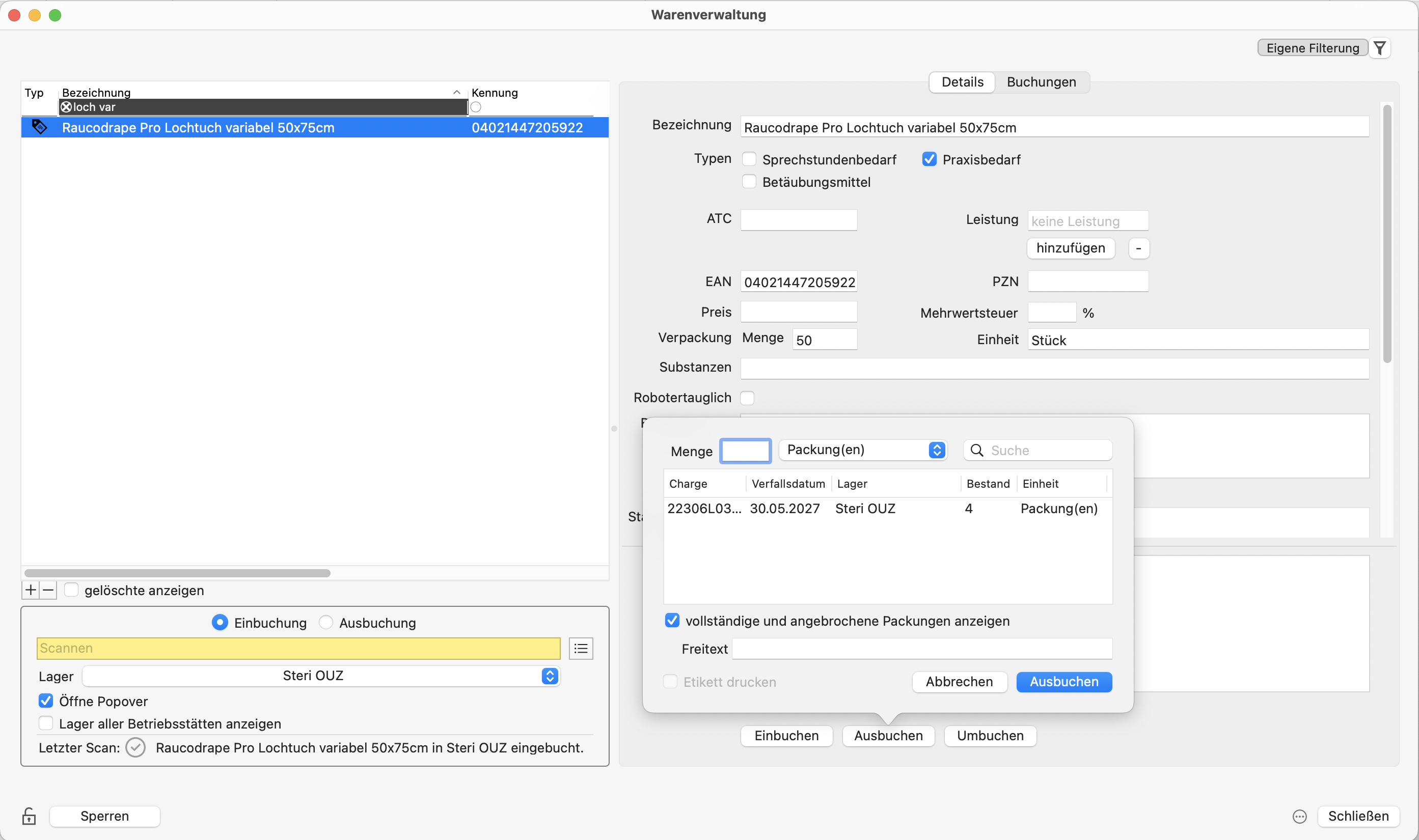1419x840 pixels.
Task: Click the lock icon near Sperren
Action: tap(29, 816)
